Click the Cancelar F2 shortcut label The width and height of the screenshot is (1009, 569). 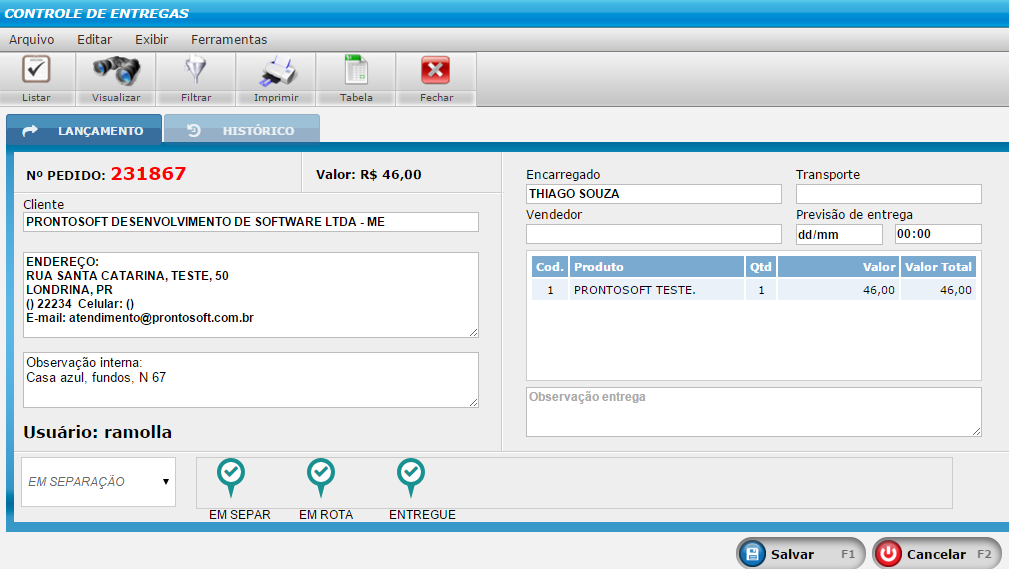coord(984,554)
